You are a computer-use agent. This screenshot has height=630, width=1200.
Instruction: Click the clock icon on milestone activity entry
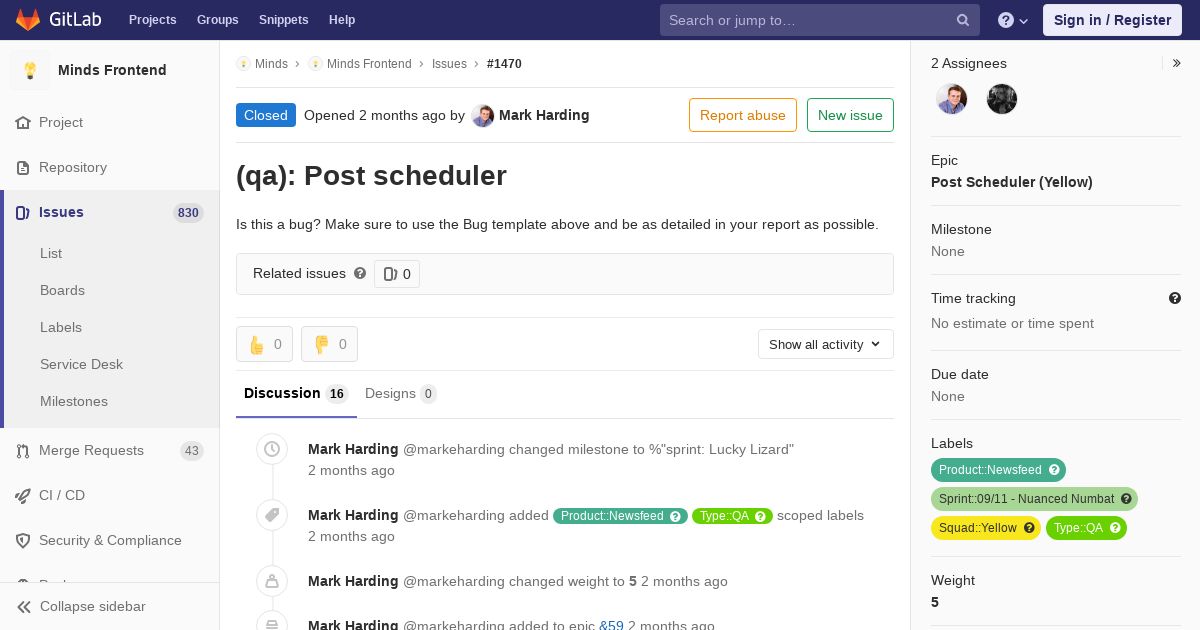point(272,450)
